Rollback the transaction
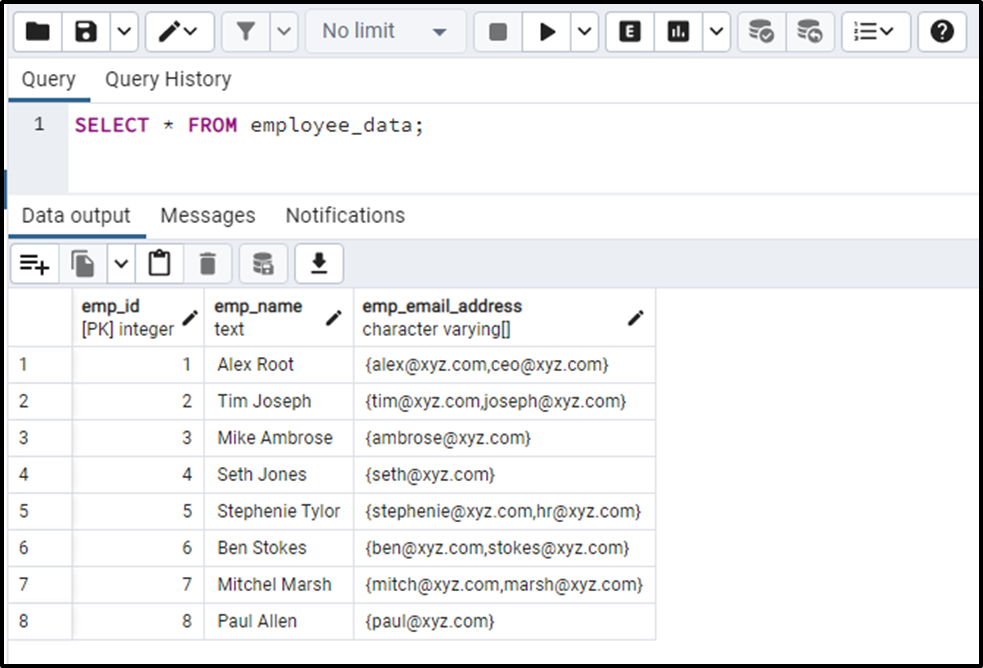 [x=810, y=31]
